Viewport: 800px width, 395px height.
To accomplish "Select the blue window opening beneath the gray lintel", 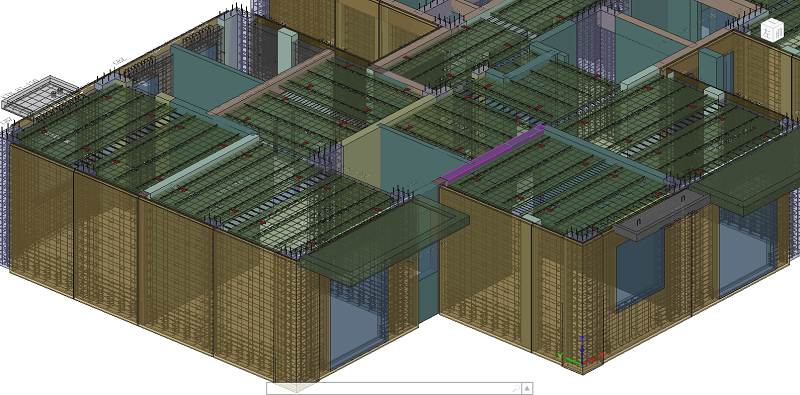I will click(x=639, y=270).
